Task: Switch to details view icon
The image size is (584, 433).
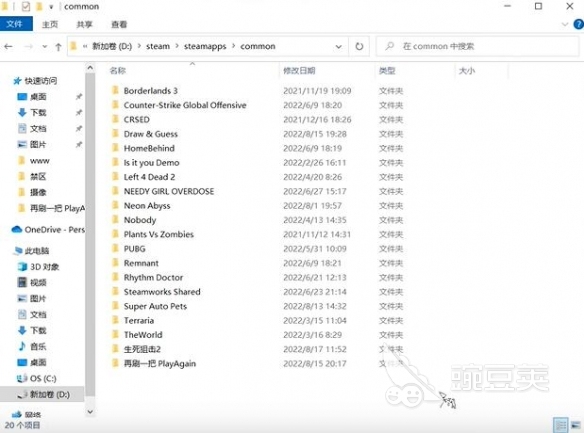Action: click(x=561, y=425)
